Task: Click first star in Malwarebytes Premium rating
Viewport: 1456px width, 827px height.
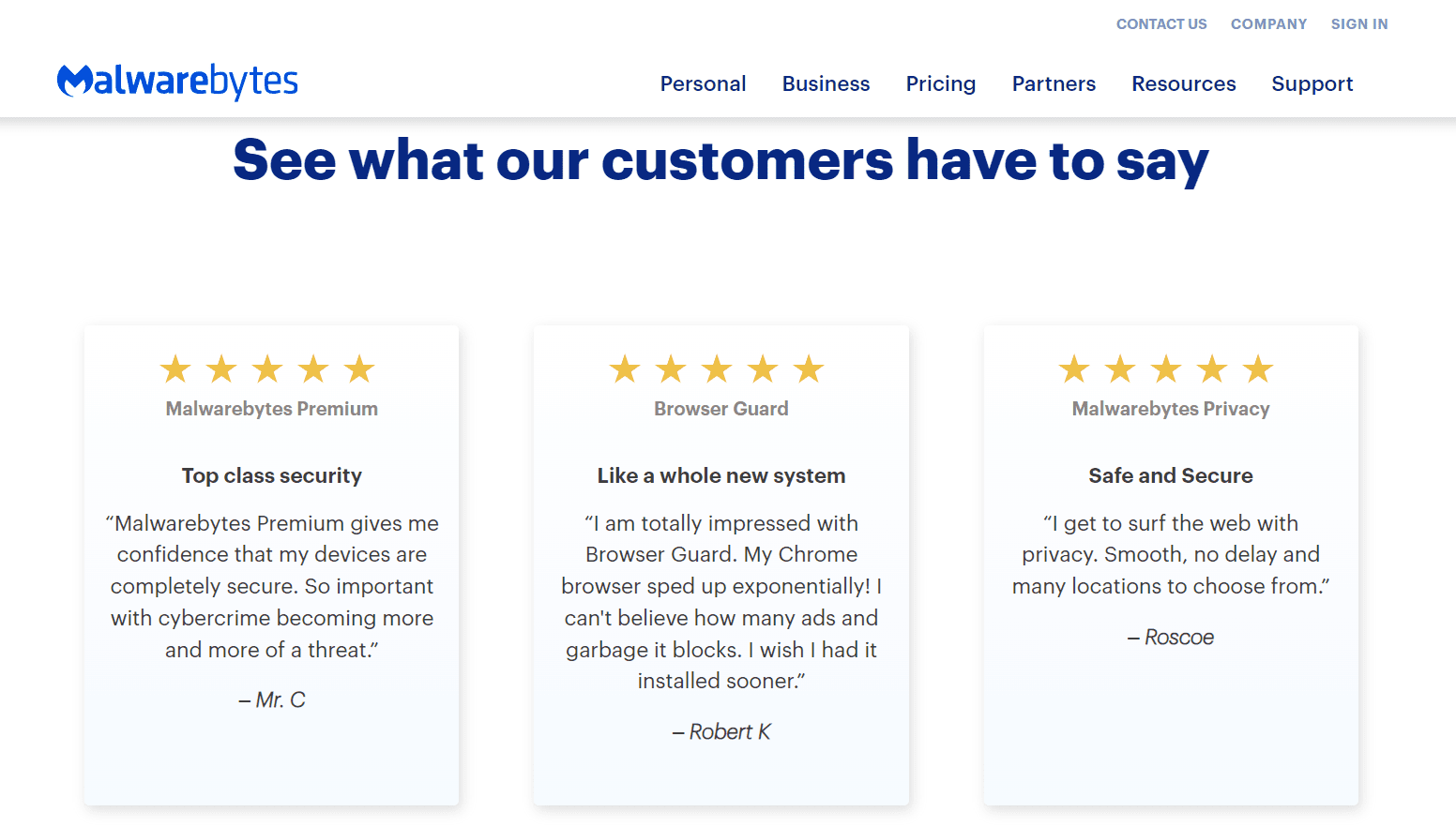Action: 175,369
